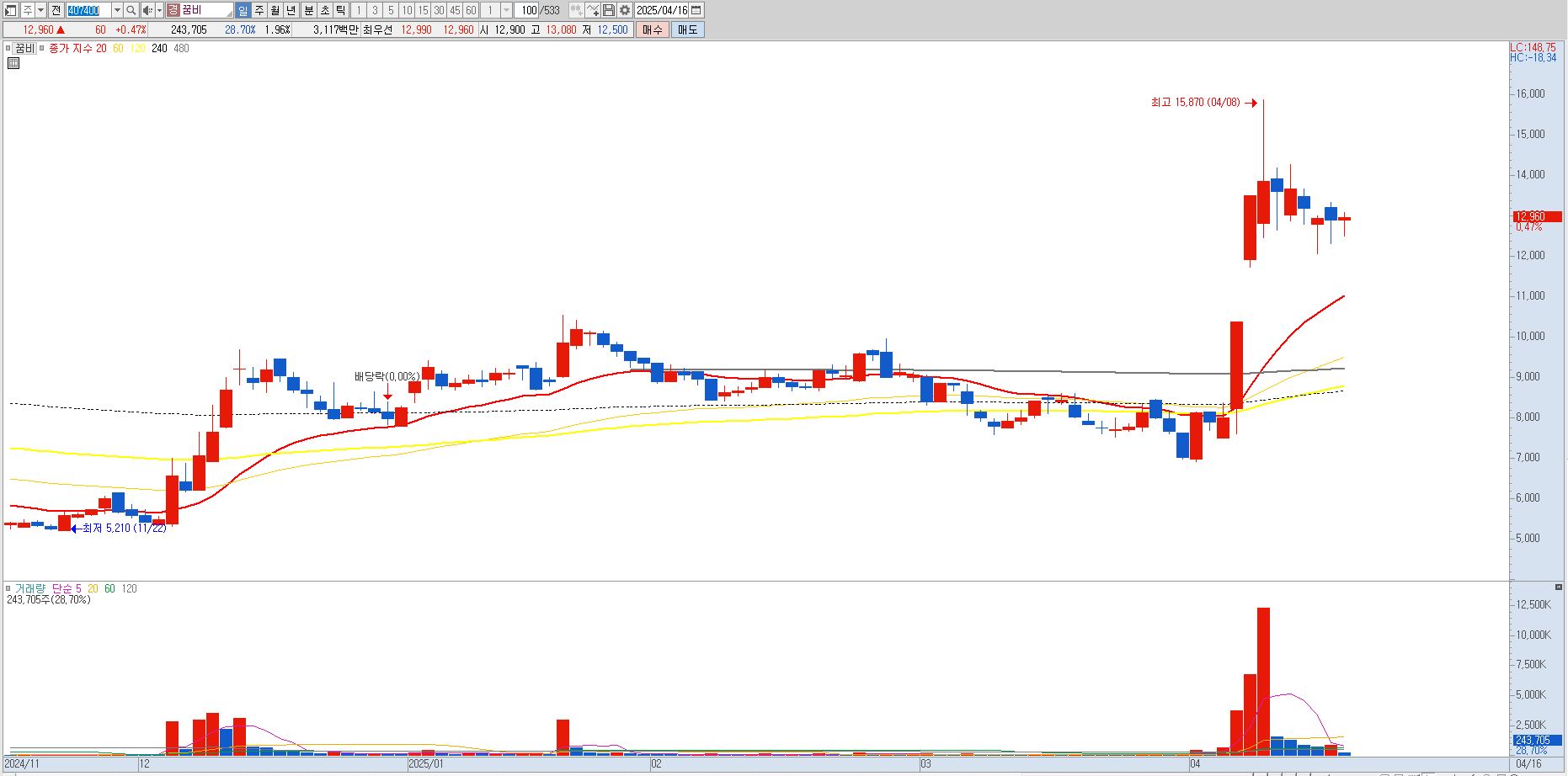Select monthly (월) chart period
The width and height of the screenshot is (1568, 776).
275,10
